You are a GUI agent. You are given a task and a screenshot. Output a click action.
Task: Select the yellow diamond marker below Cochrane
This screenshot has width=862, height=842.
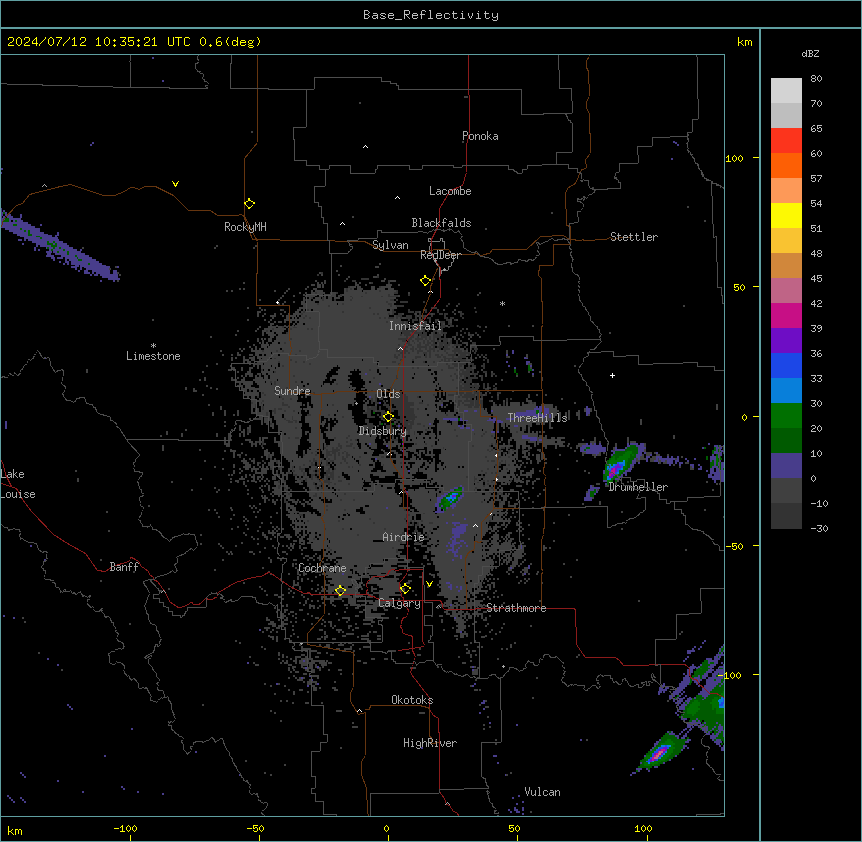pyautogui.click(x=340, y=590)
